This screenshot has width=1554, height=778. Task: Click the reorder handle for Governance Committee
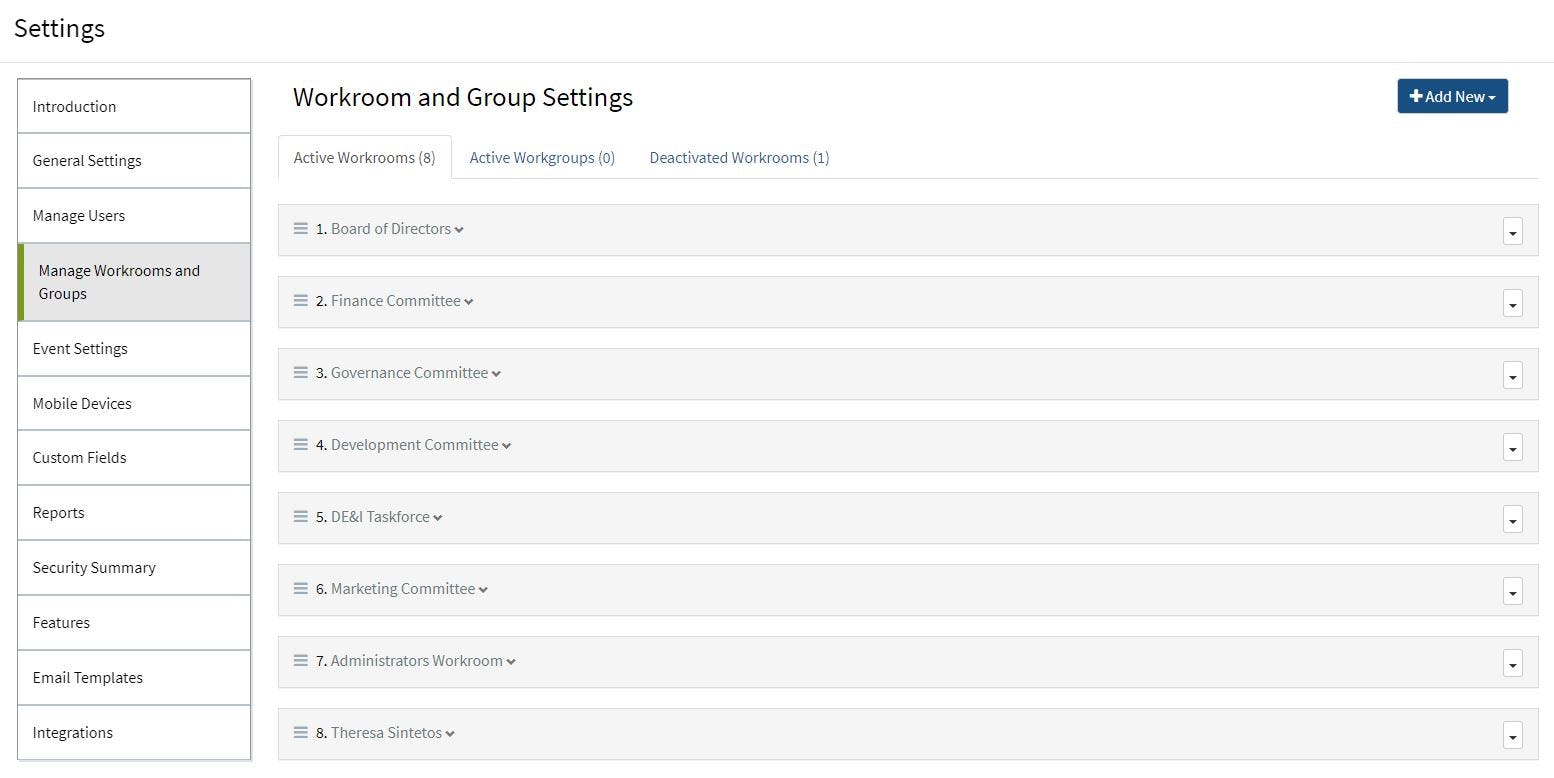click(x=300, y=372)
